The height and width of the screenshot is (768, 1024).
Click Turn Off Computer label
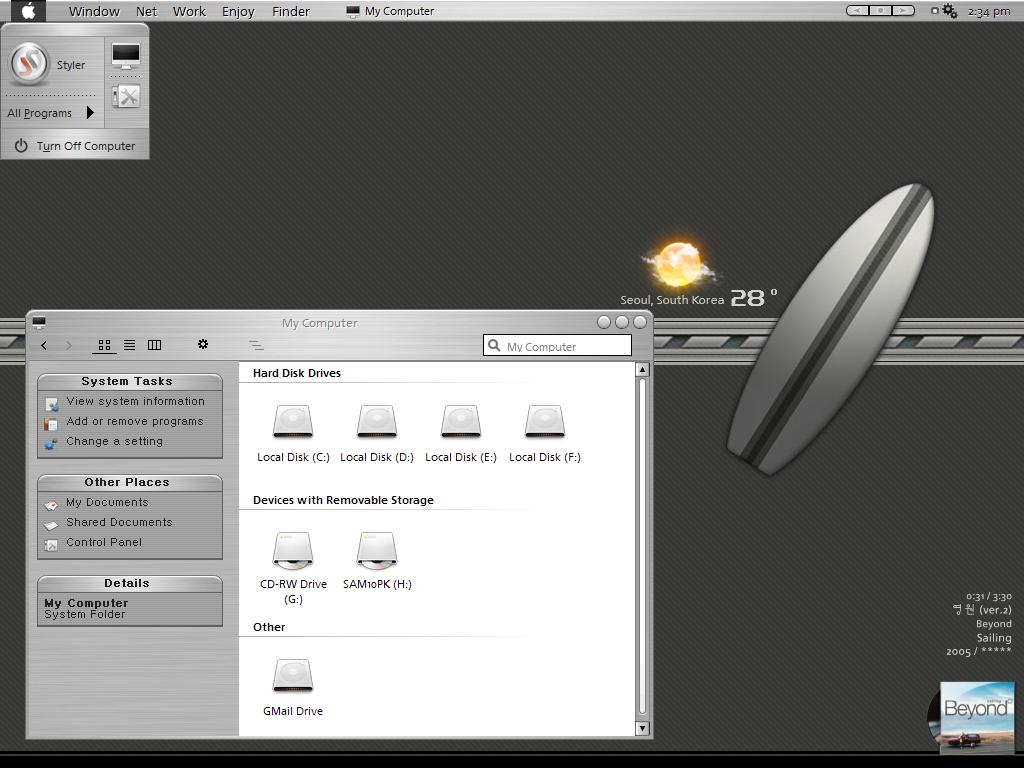(86, 146)
